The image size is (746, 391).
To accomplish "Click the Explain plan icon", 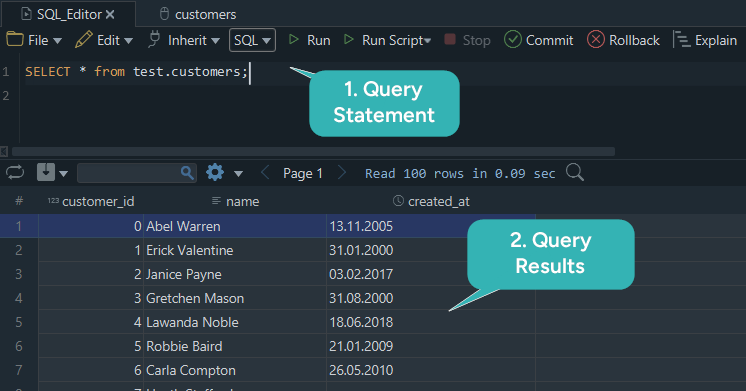I will (x=682, y=39).
